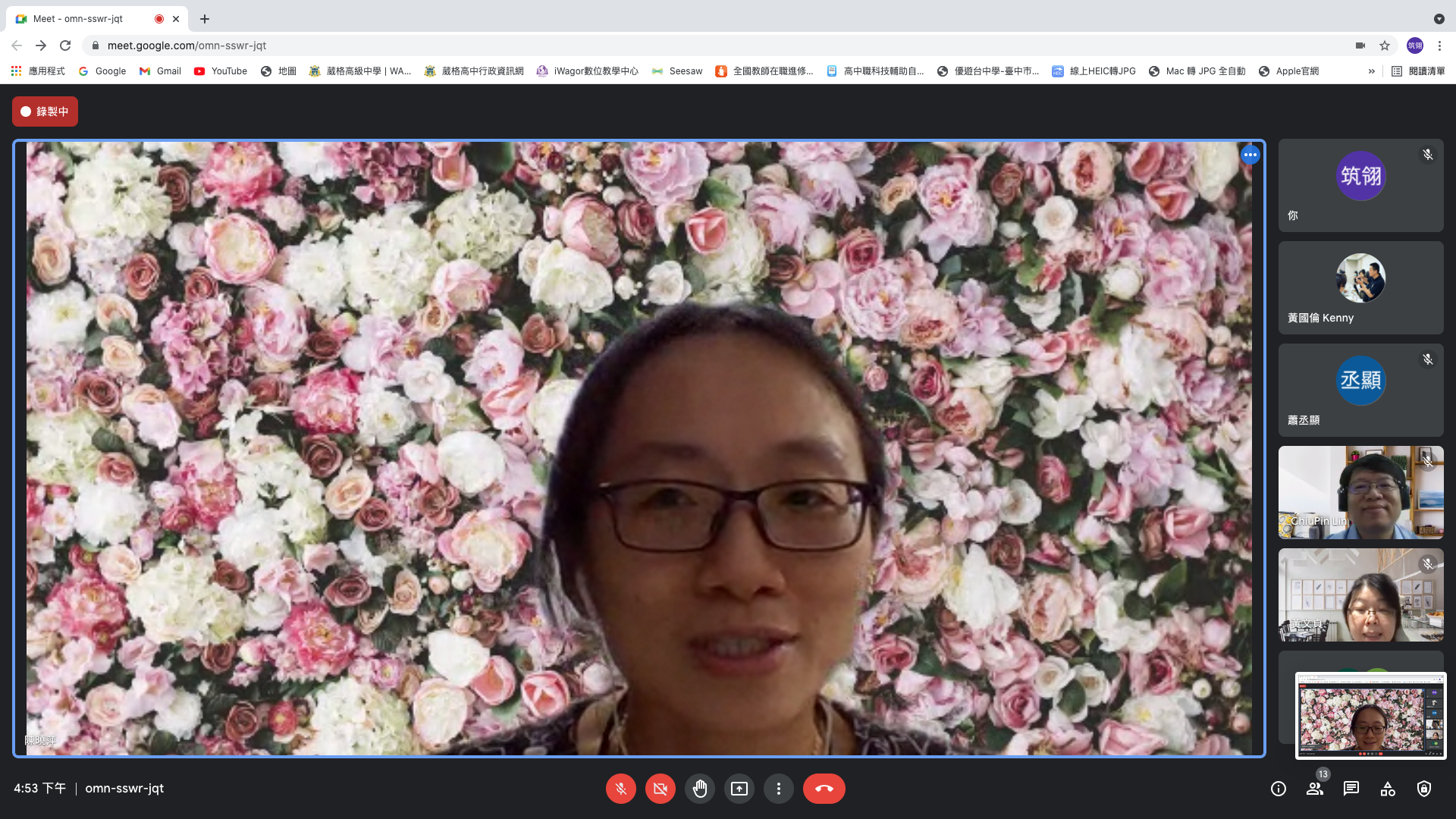The image size is (1456, 819).
Task: Click the meeting details info icon
Action: pos(1279,789)
